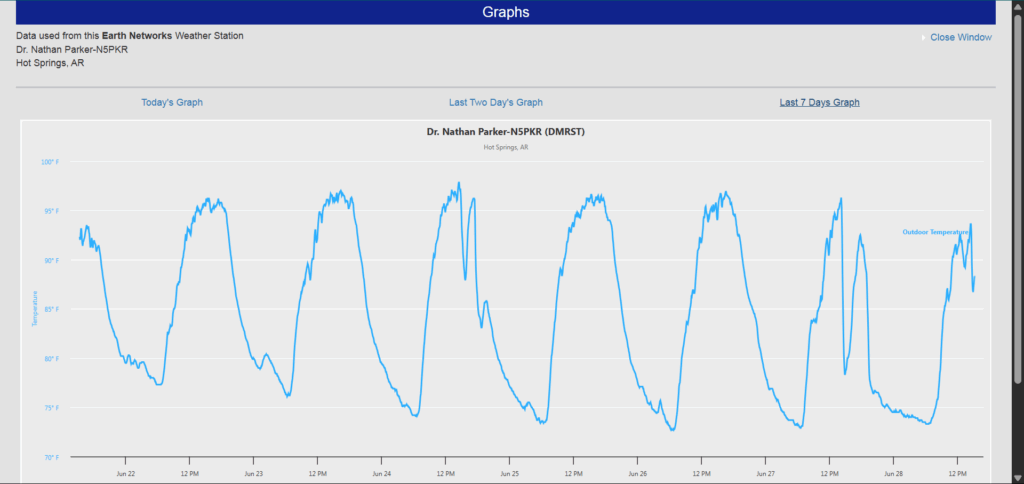Click the 85° F y-axis label
The image size is (1024, 484).
(50, 309)
